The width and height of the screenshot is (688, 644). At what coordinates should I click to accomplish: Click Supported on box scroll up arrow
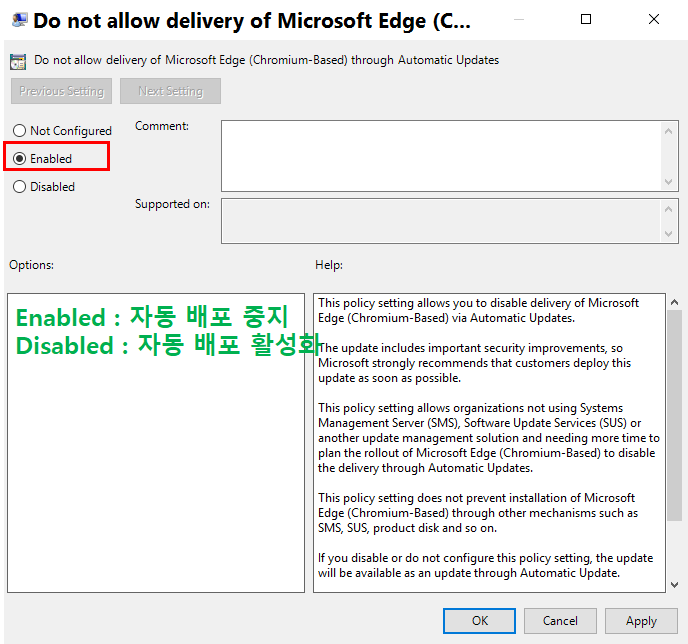coord(668,209)
